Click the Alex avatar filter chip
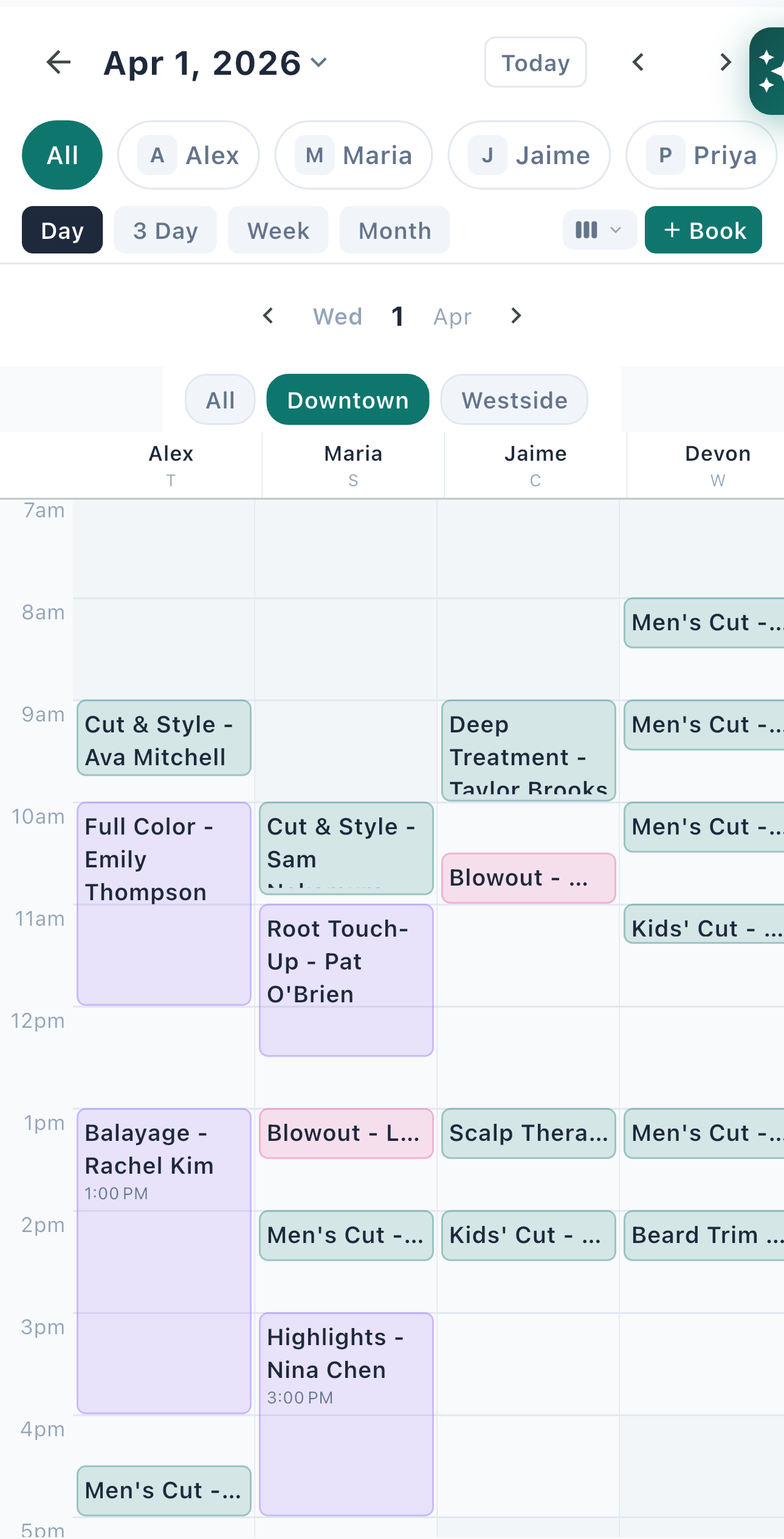784x1539 pixels. point(188,156)
